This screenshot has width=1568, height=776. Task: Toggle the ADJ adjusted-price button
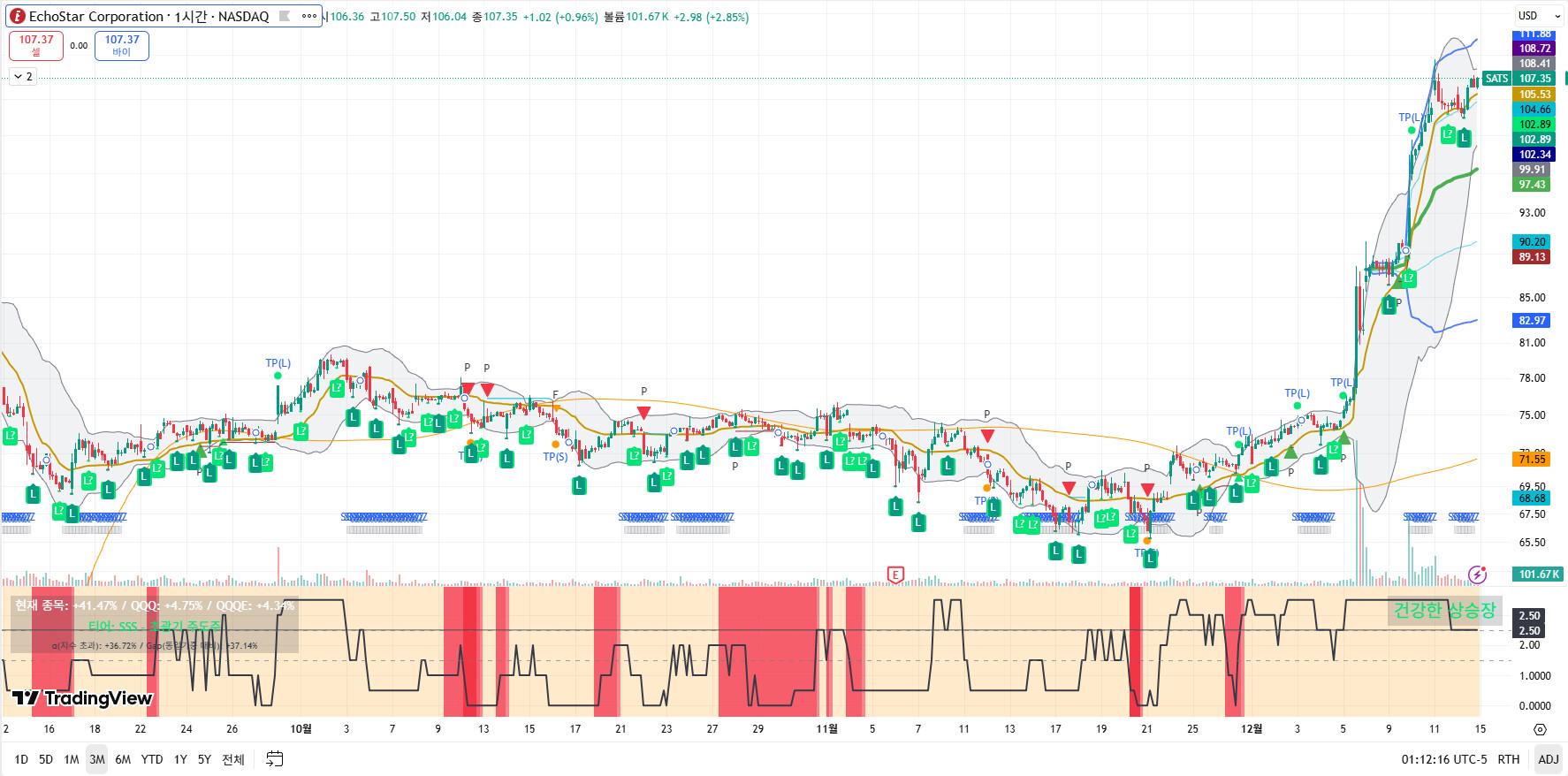(1549, 759)
